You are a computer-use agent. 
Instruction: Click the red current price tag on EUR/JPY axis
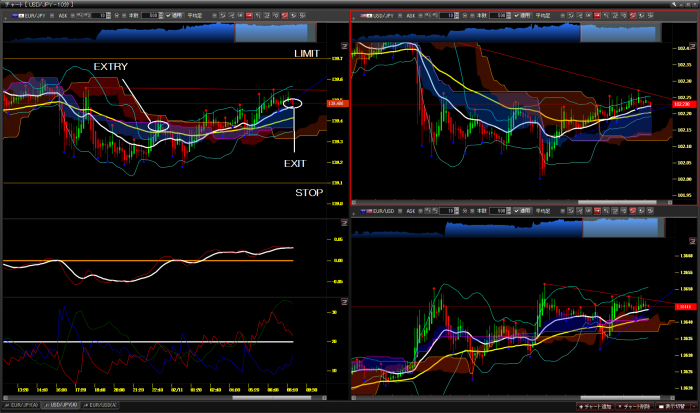click(x=338, y=103)
